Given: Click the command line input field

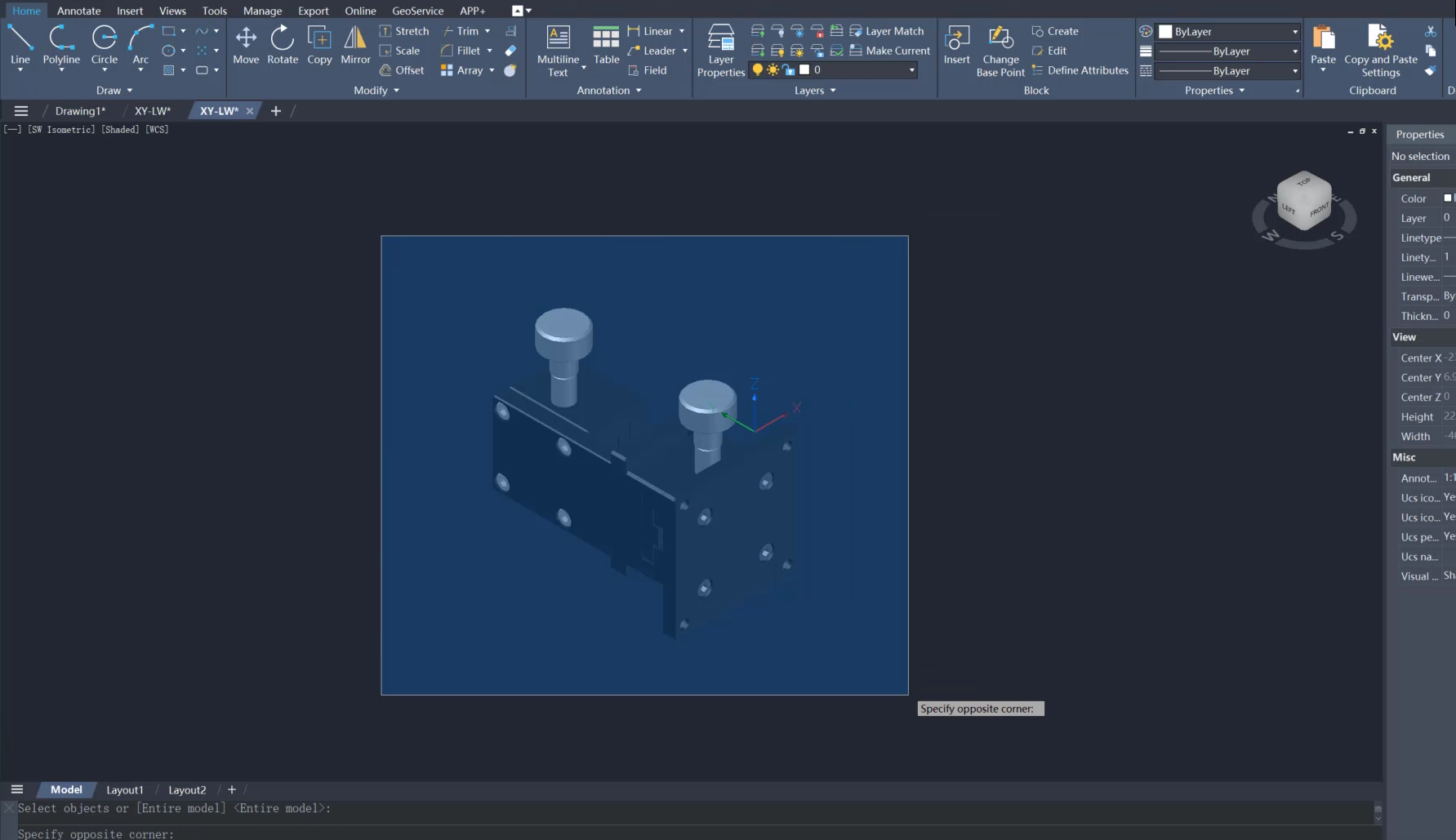Looking at the screenshot, I should 694,833.
